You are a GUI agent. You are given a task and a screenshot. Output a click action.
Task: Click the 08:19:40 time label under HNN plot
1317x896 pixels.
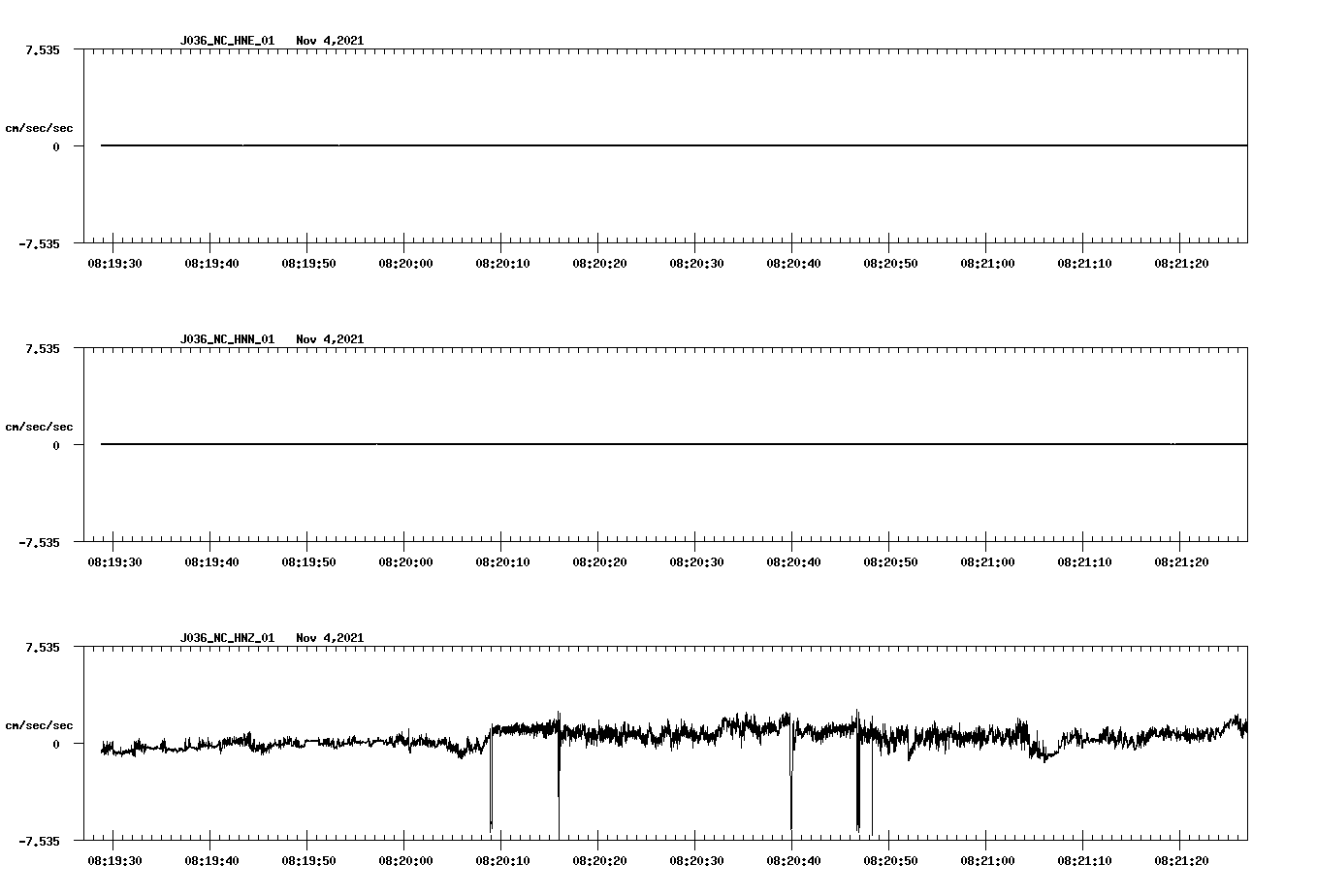coord(211,561)
